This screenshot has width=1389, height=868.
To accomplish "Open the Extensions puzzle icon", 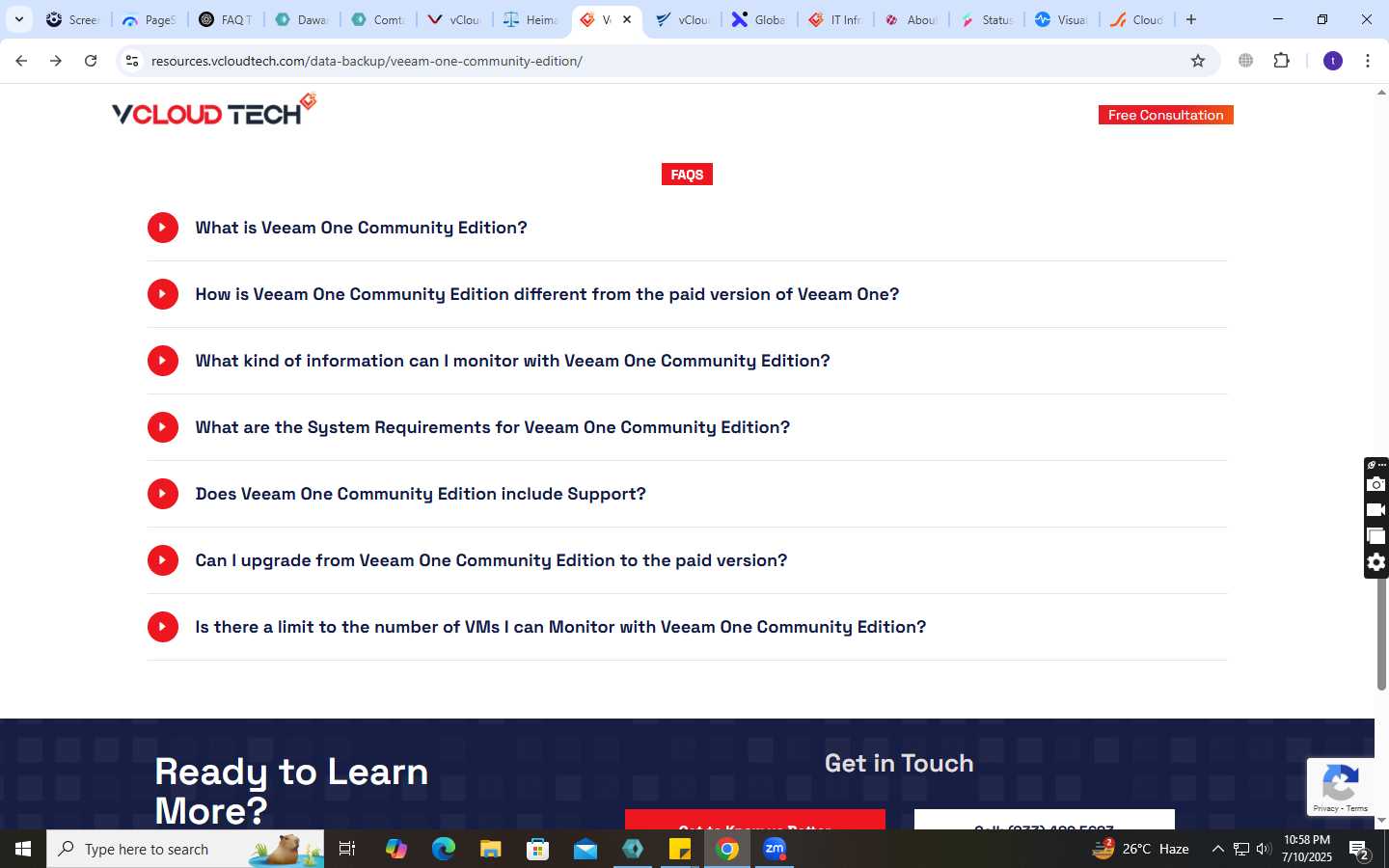I will coord(1281,61).
